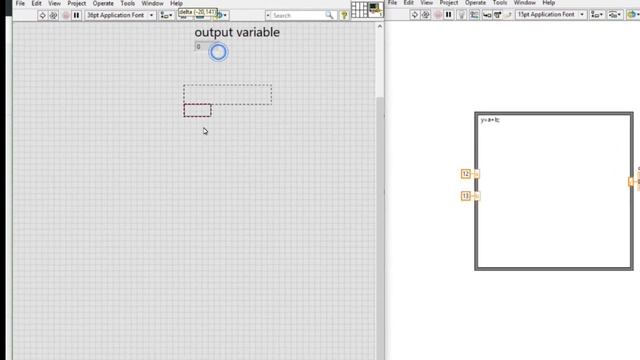Open the block diagram Help menu
The image size is (640, 360).
point(549,3)
